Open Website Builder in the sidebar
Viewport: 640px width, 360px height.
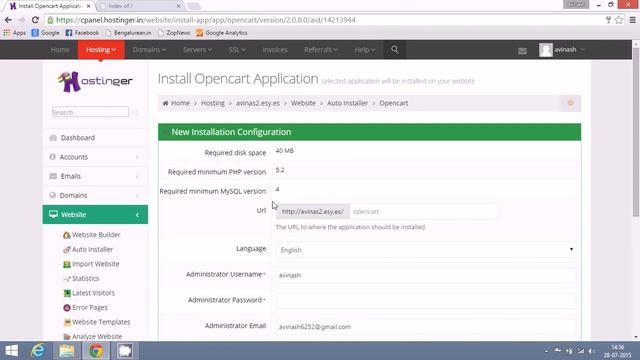click(x=92, y=235)
